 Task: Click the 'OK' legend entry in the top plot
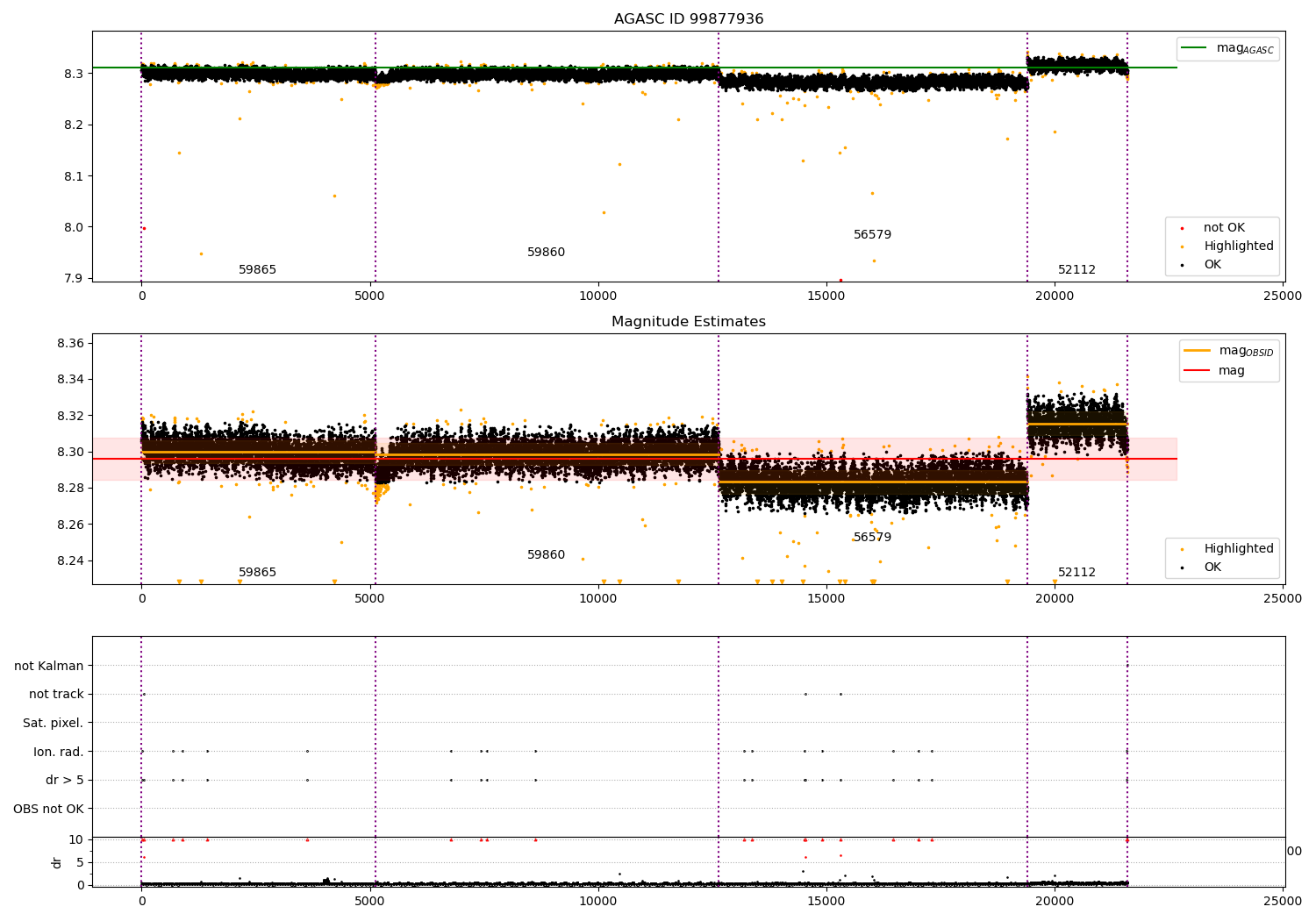(1212, 265)
